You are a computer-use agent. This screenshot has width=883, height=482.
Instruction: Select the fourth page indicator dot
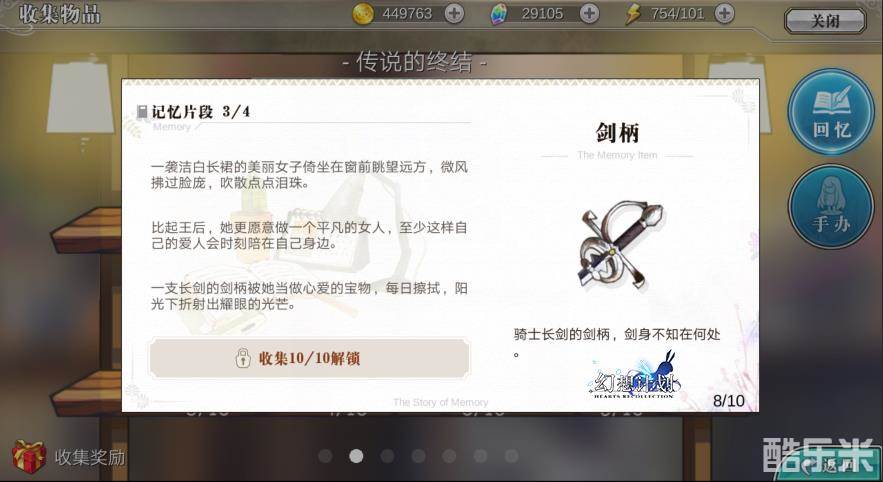click(418, 456)
